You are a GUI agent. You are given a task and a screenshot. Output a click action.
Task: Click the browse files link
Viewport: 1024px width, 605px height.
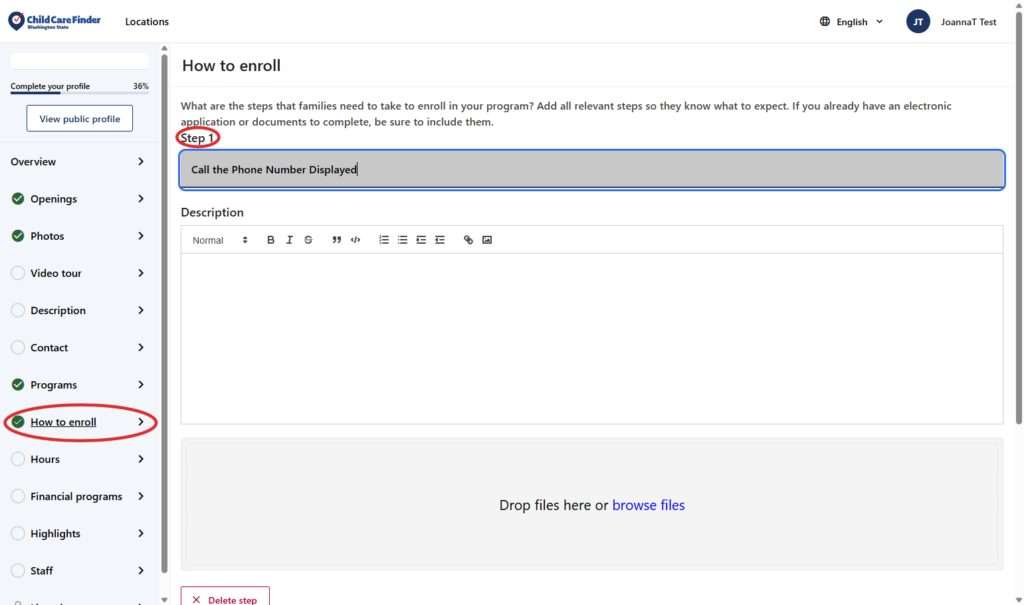click(x=648, y=505)
